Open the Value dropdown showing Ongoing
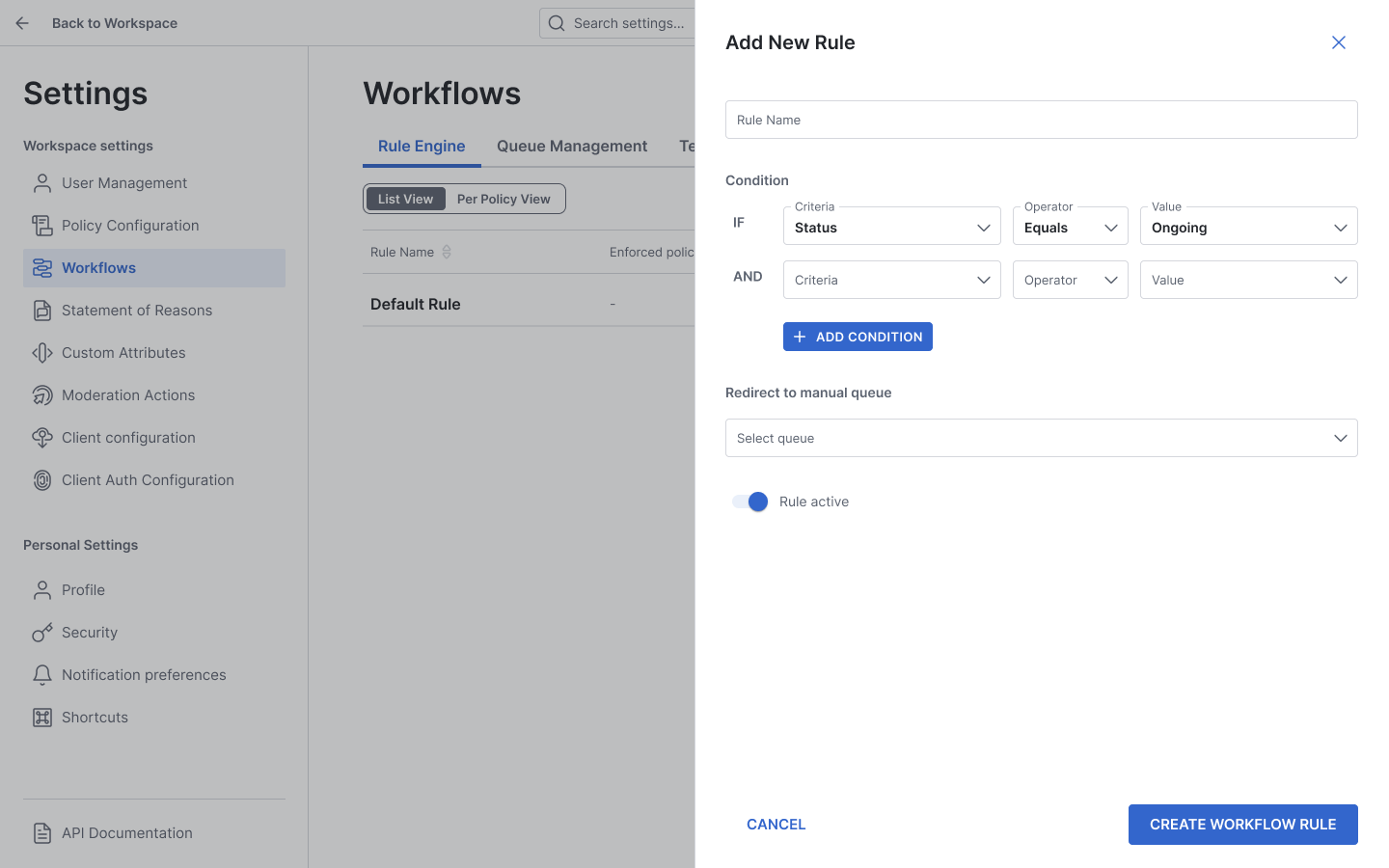The width and height of the screenshot is (1389, 868). [x=1248, y=226]
